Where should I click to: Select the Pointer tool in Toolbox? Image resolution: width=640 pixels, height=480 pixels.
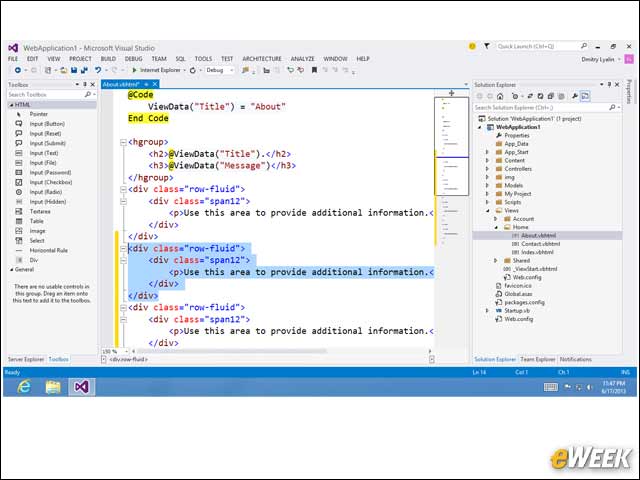(38, 114)
